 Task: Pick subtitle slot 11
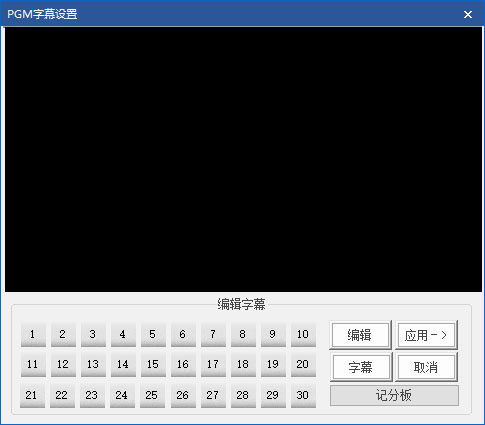pos(33,364)
